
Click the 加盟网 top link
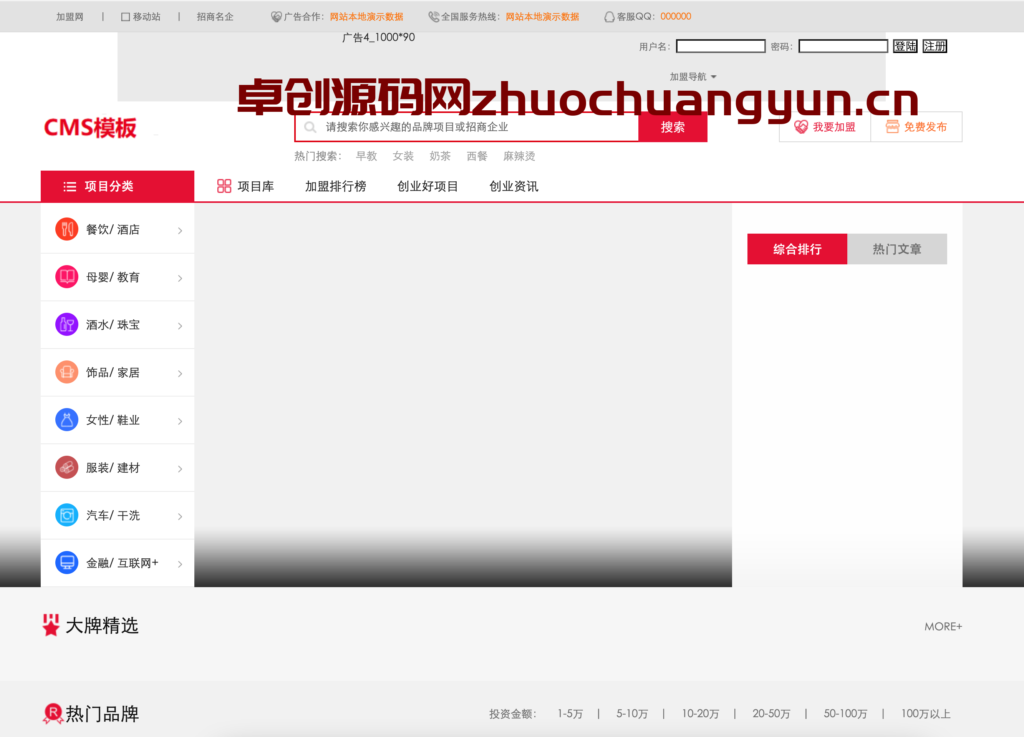[70, 17]
